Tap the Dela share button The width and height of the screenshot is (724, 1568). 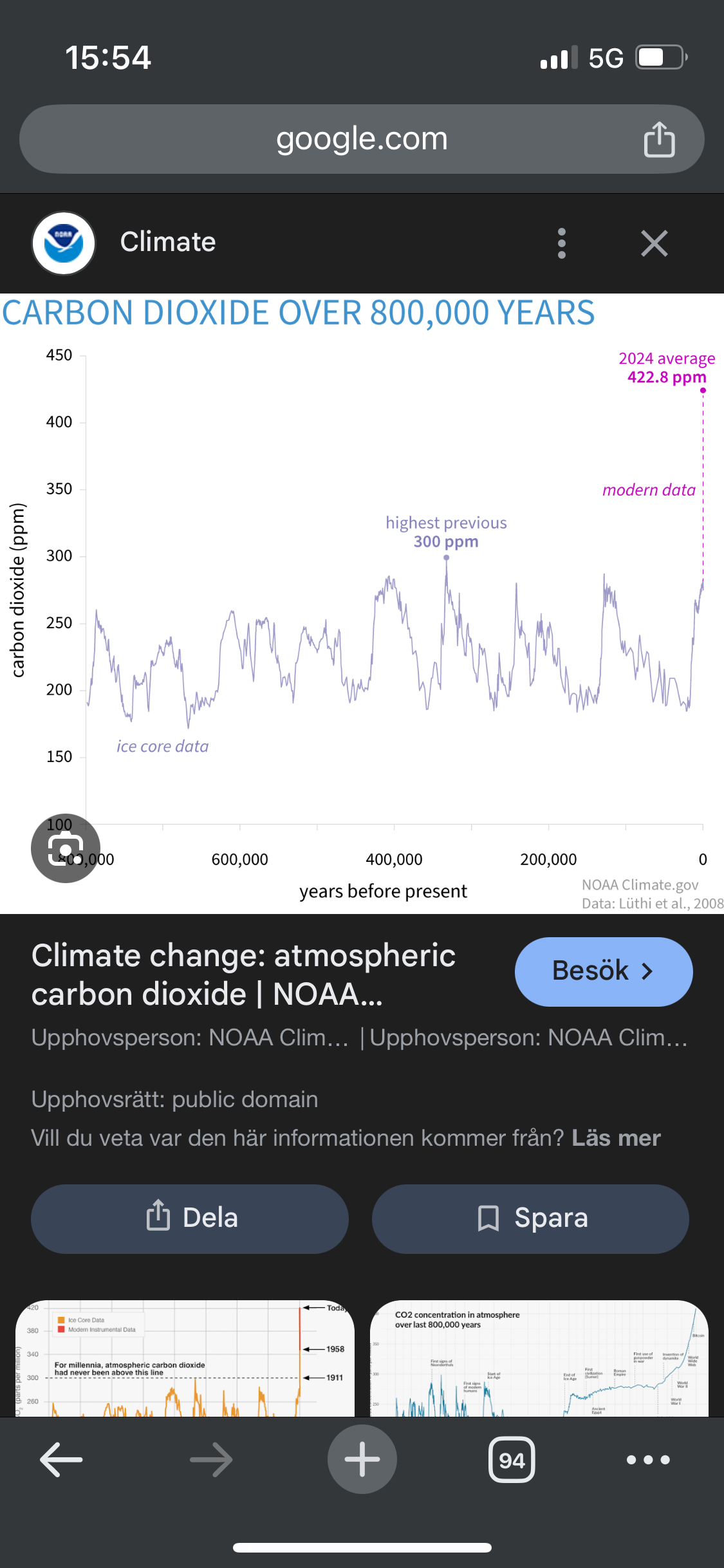click(190, 1218)
